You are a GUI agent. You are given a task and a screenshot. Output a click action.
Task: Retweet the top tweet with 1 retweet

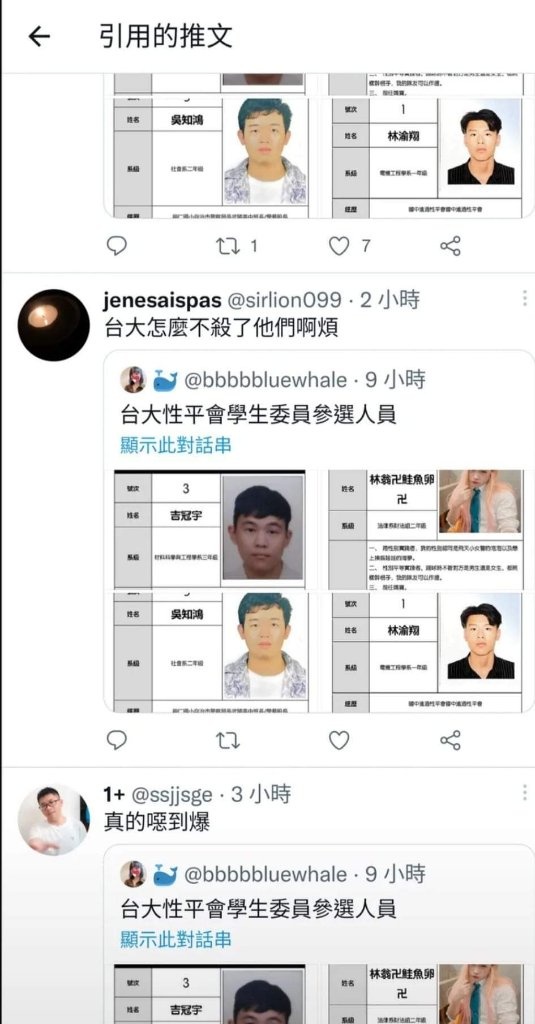[236, 246]
